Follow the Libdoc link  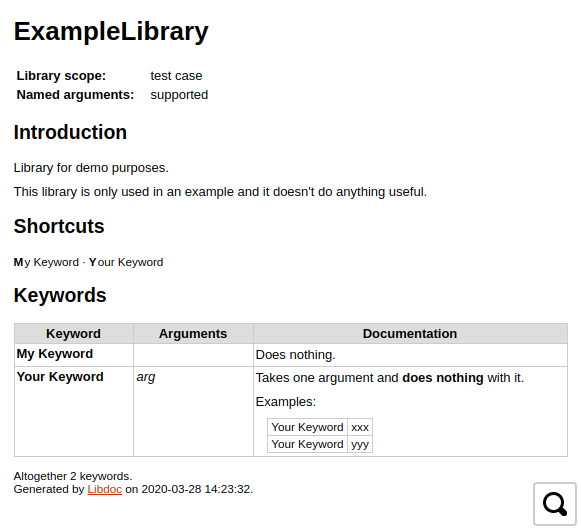pos(104,489)
